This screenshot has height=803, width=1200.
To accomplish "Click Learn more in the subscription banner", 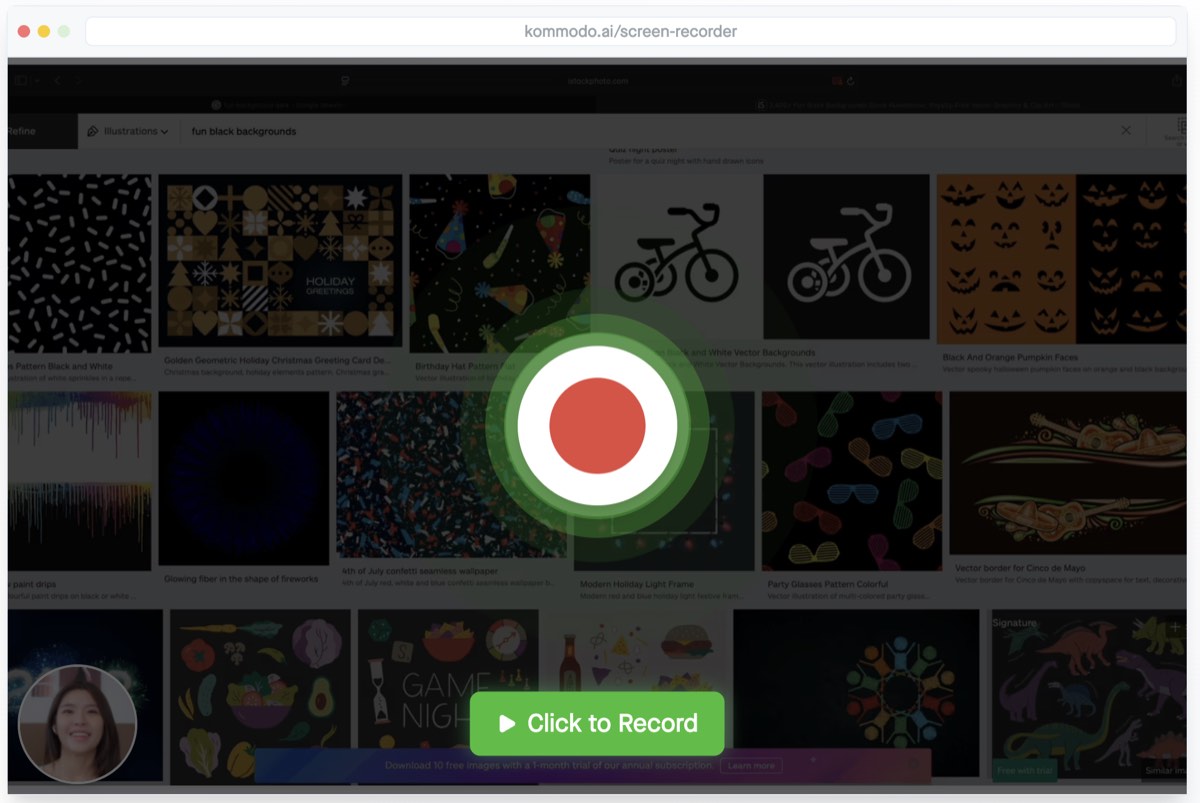I will point(751,766).
